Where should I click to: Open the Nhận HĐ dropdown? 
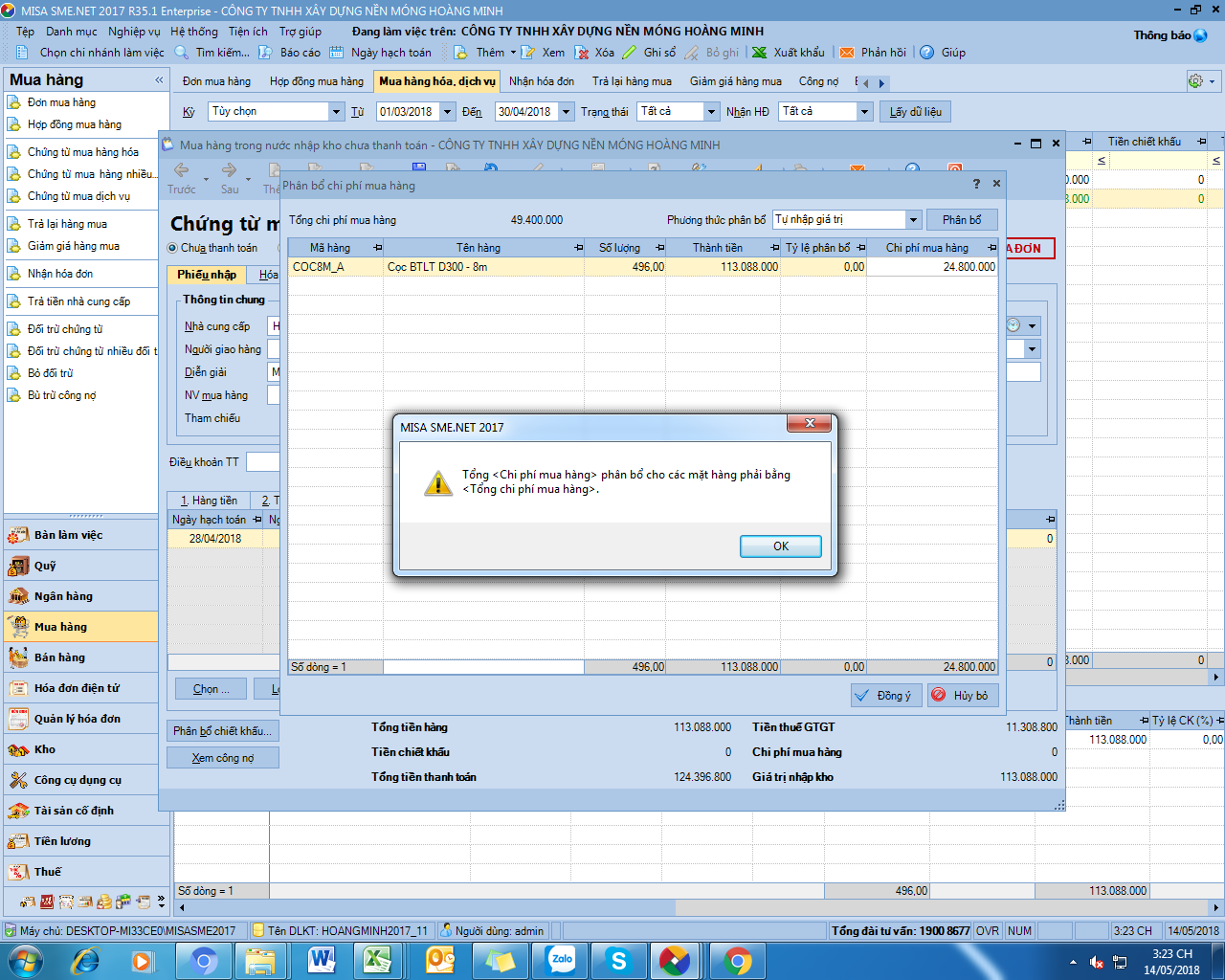pyautogui.click(x=864, y=111)
